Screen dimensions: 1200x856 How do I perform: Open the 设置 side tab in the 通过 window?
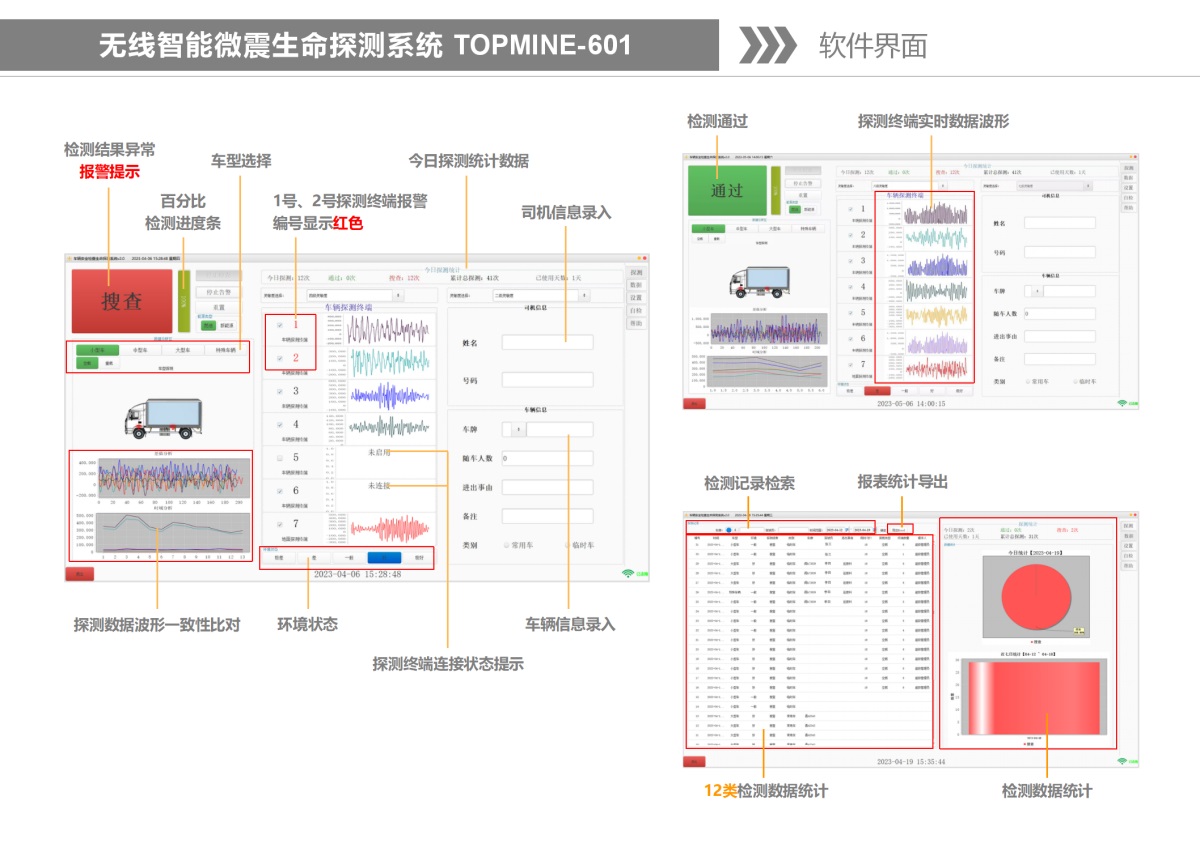[1128, 188]
